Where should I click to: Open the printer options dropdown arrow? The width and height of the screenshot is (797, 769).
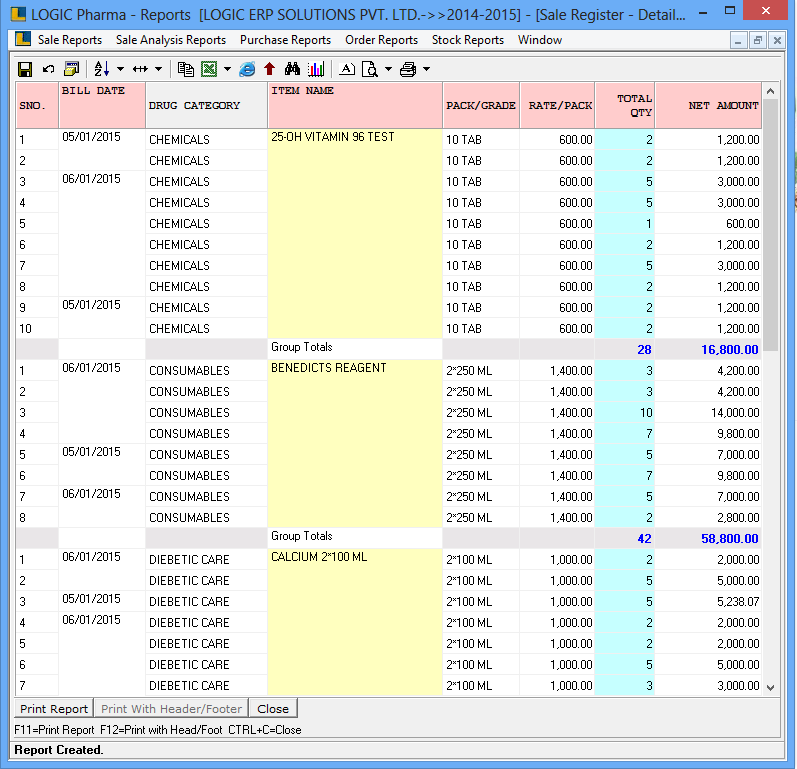pyautogui.click(x=426, y=69)
